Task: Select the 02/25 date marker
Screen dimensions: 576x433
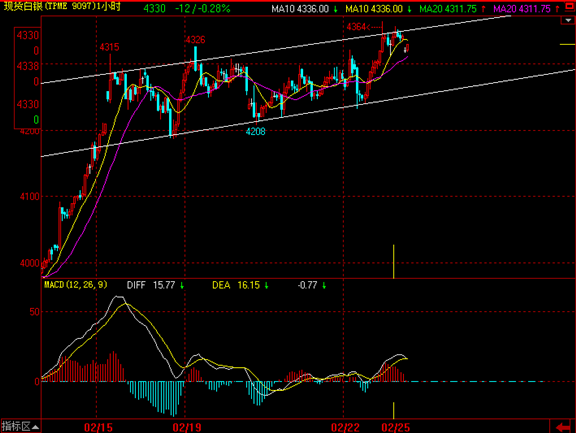Action: tap(396, 427)
